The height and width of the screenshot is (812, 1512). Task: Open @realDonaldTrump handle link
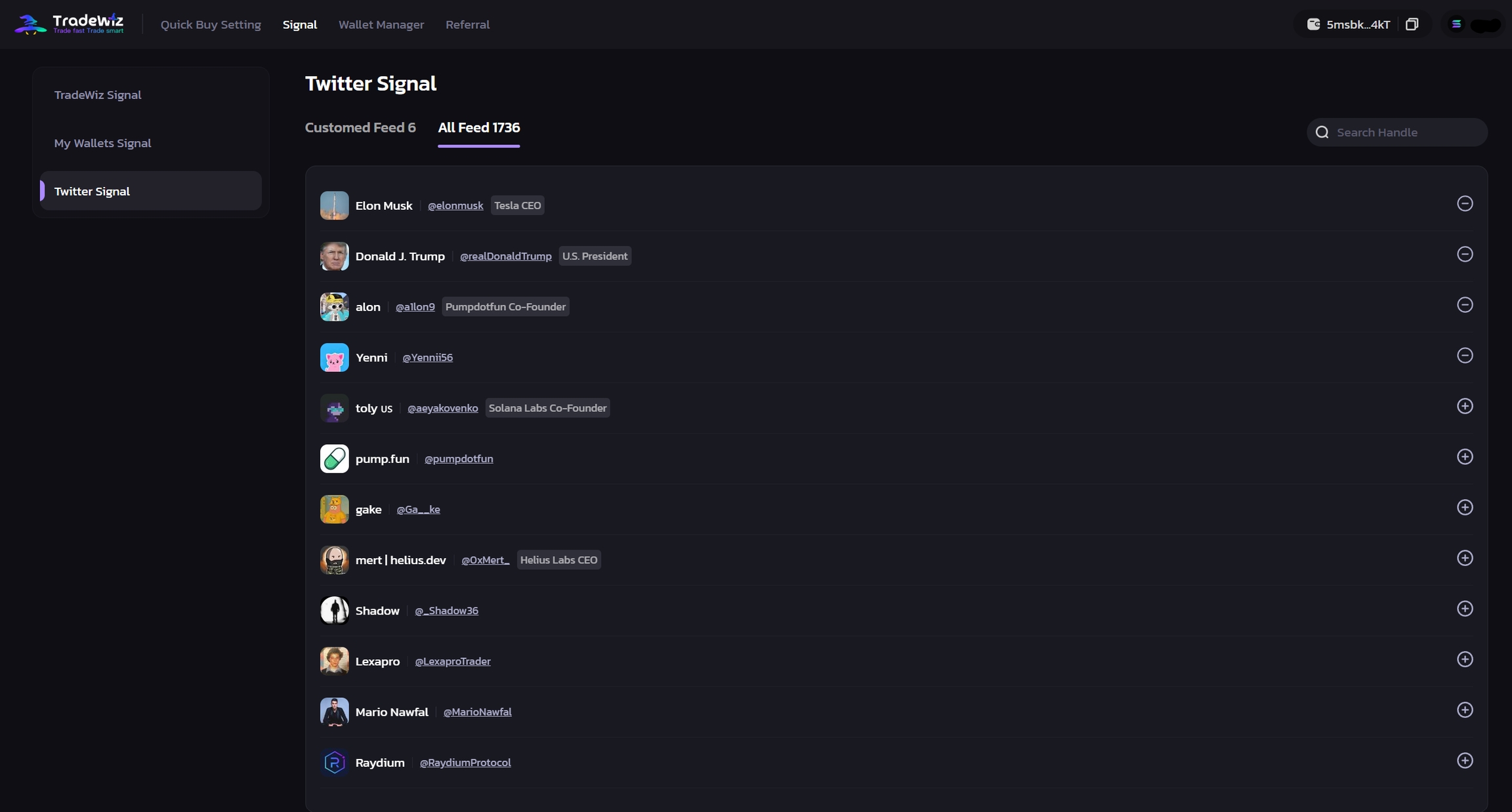(505, 256)
